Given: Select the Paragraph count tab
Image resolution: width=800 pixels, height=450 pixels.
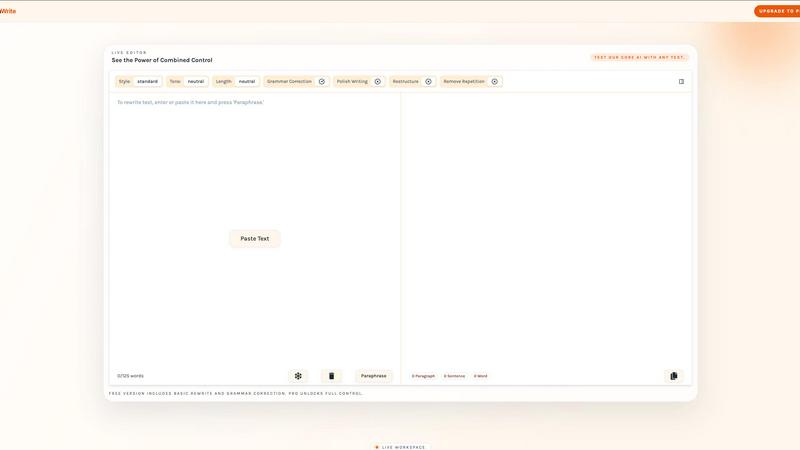Looking at the screenshot, I should (x=424, y=376).
